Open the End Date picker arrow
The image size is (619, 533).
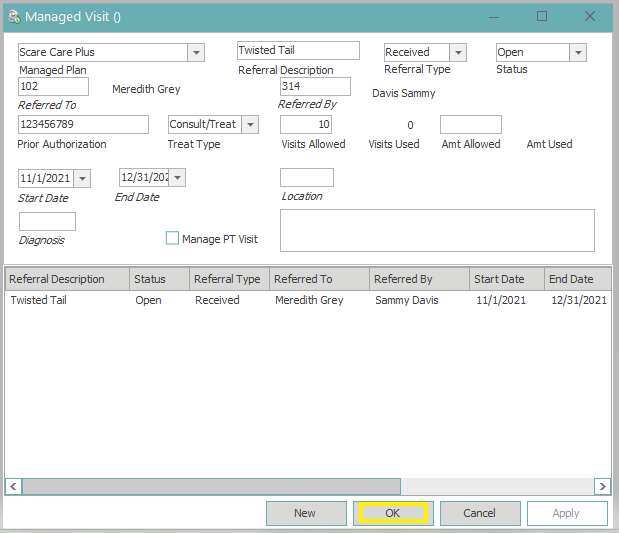point(177,178)
